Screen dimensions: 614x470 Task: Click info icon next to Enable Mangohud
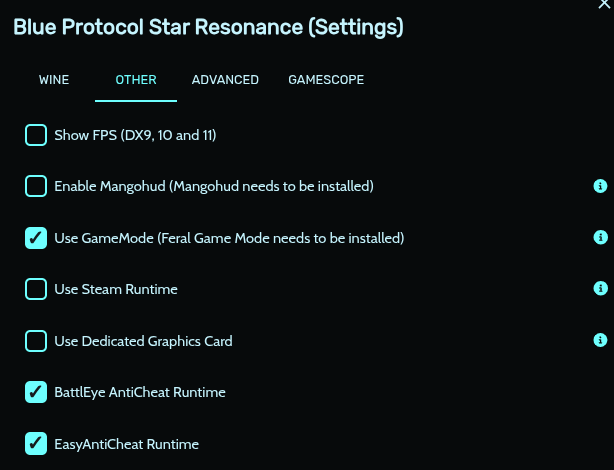click(600, 186)
